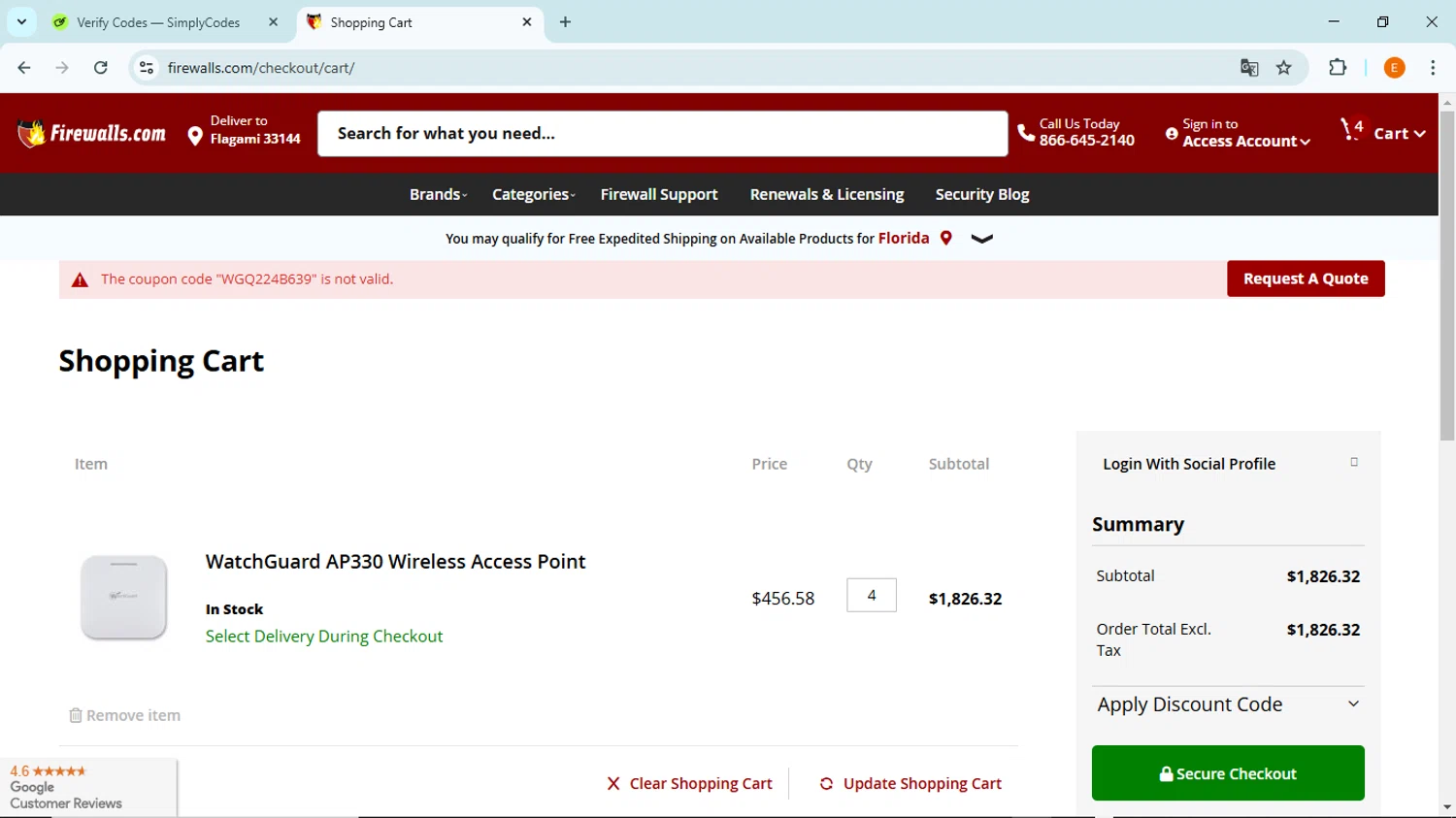Image resolution: width=1456 pixels, height=818 pixels.
Task: Open the cart icon with 4 items
Action: 1352,130
